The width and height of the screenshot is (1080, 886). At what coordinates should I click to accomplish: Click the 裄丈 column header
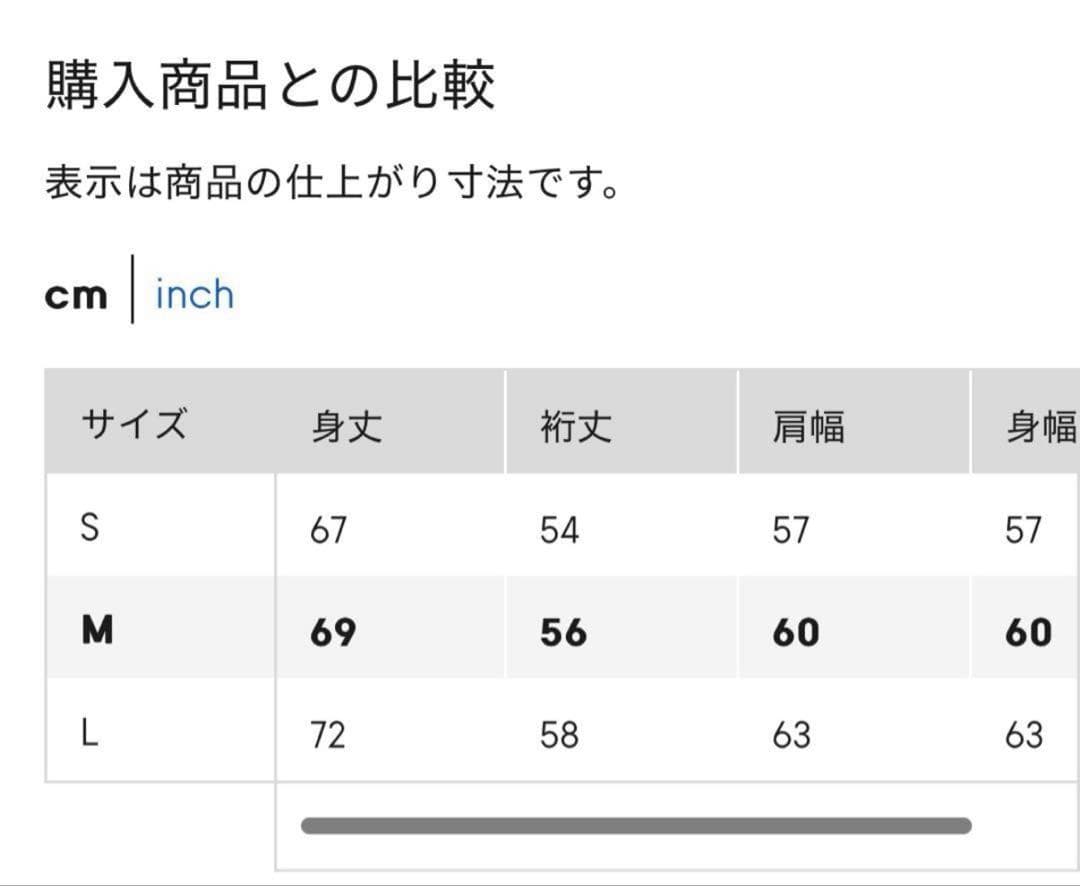tap(576, 428)
